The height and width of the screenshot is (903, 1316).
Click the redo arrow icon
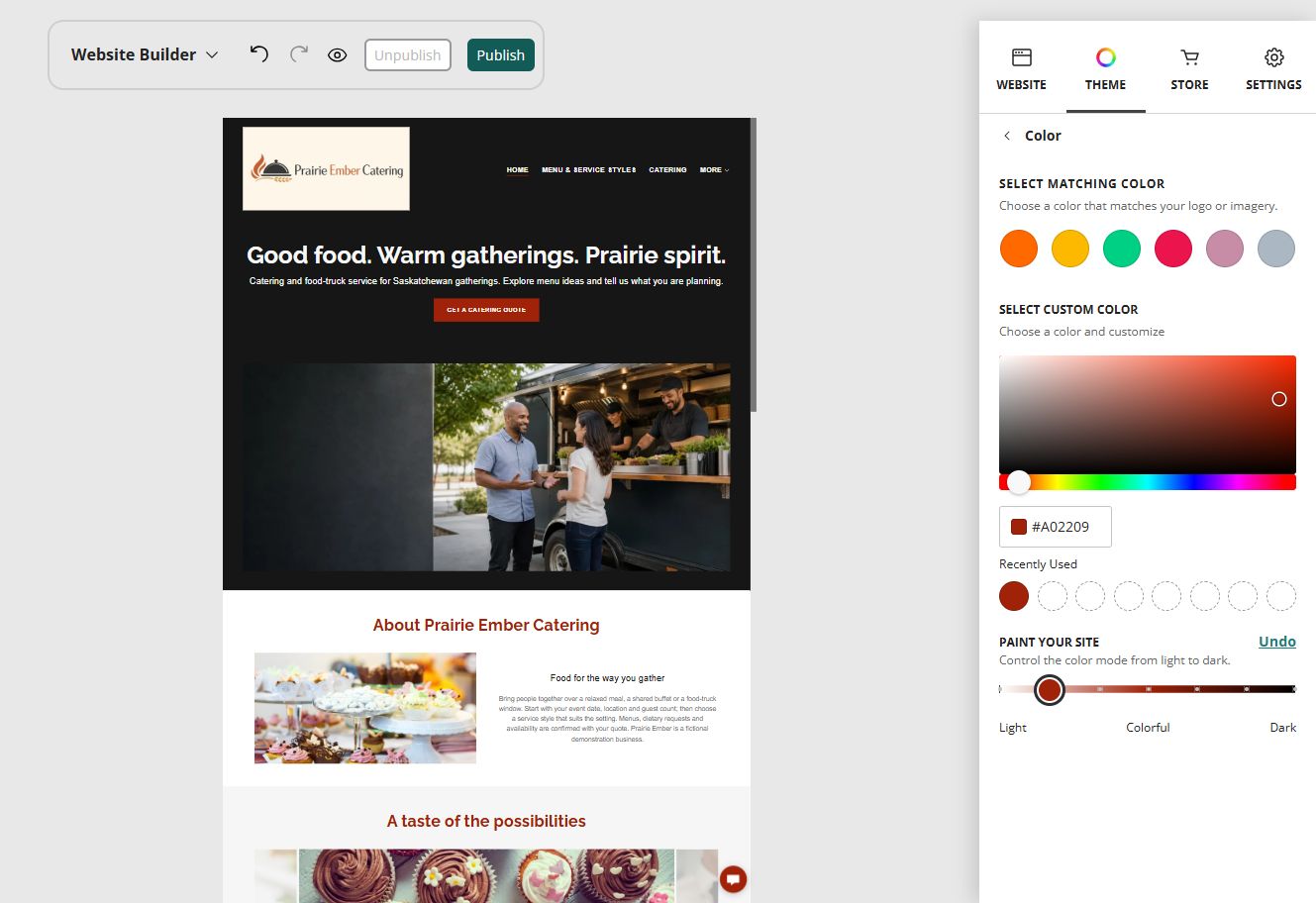pyautogui.click(x=298, y=54)
